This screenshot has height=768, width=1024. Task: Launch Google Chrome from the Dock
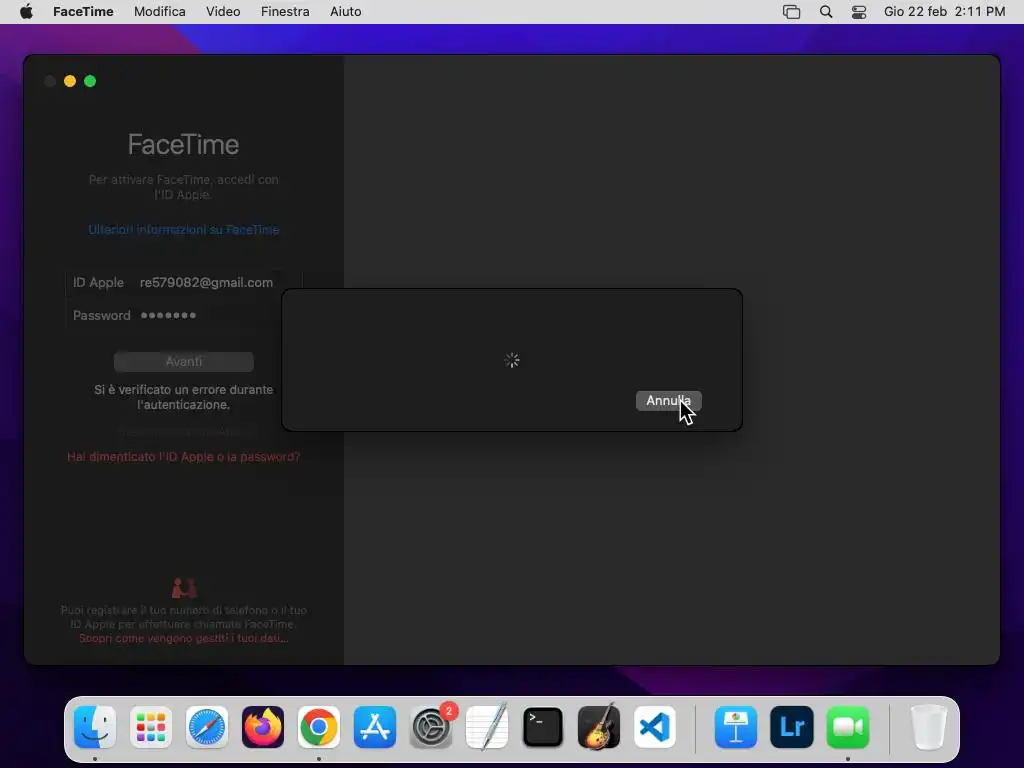tap(319, 727)
